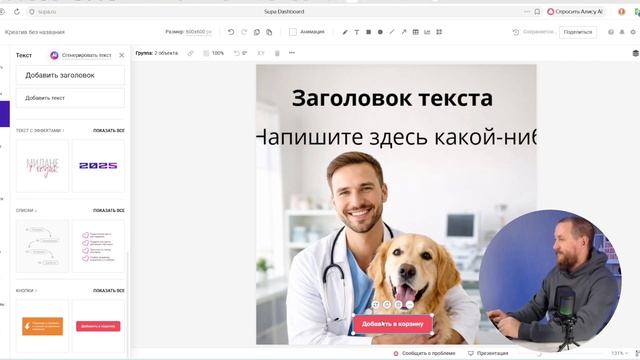Open version history clock icon
This screenshot has width=640, height=360.
pos(516,32)
